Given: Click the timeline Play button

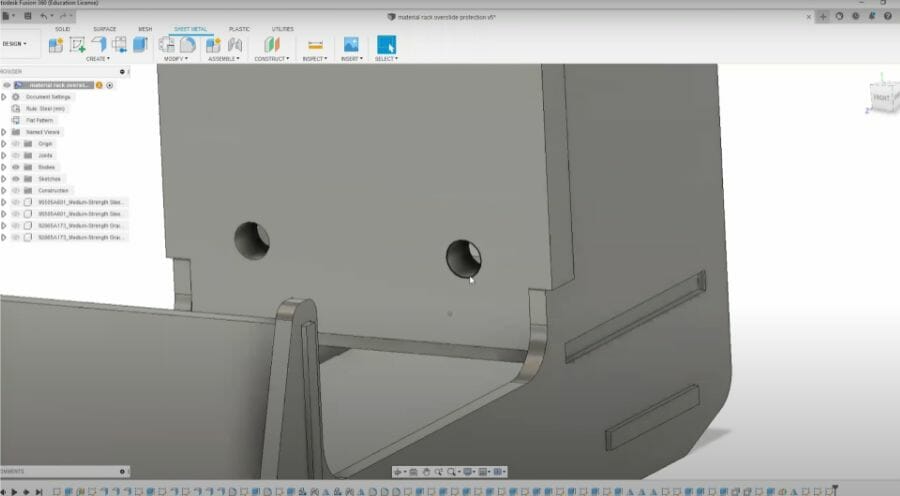Looking at the screenshot, I should 14,492.
